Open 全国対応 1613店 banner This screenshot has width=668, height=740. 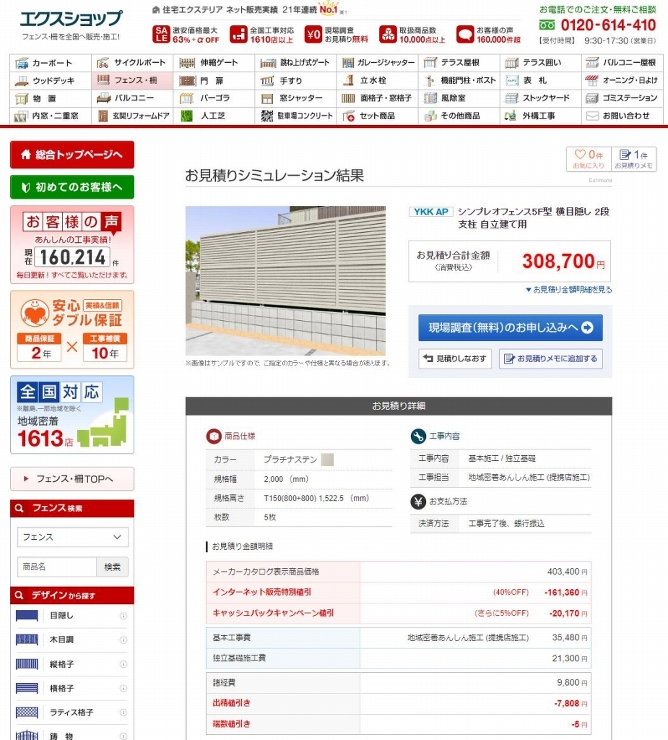[x=72, y=414]
